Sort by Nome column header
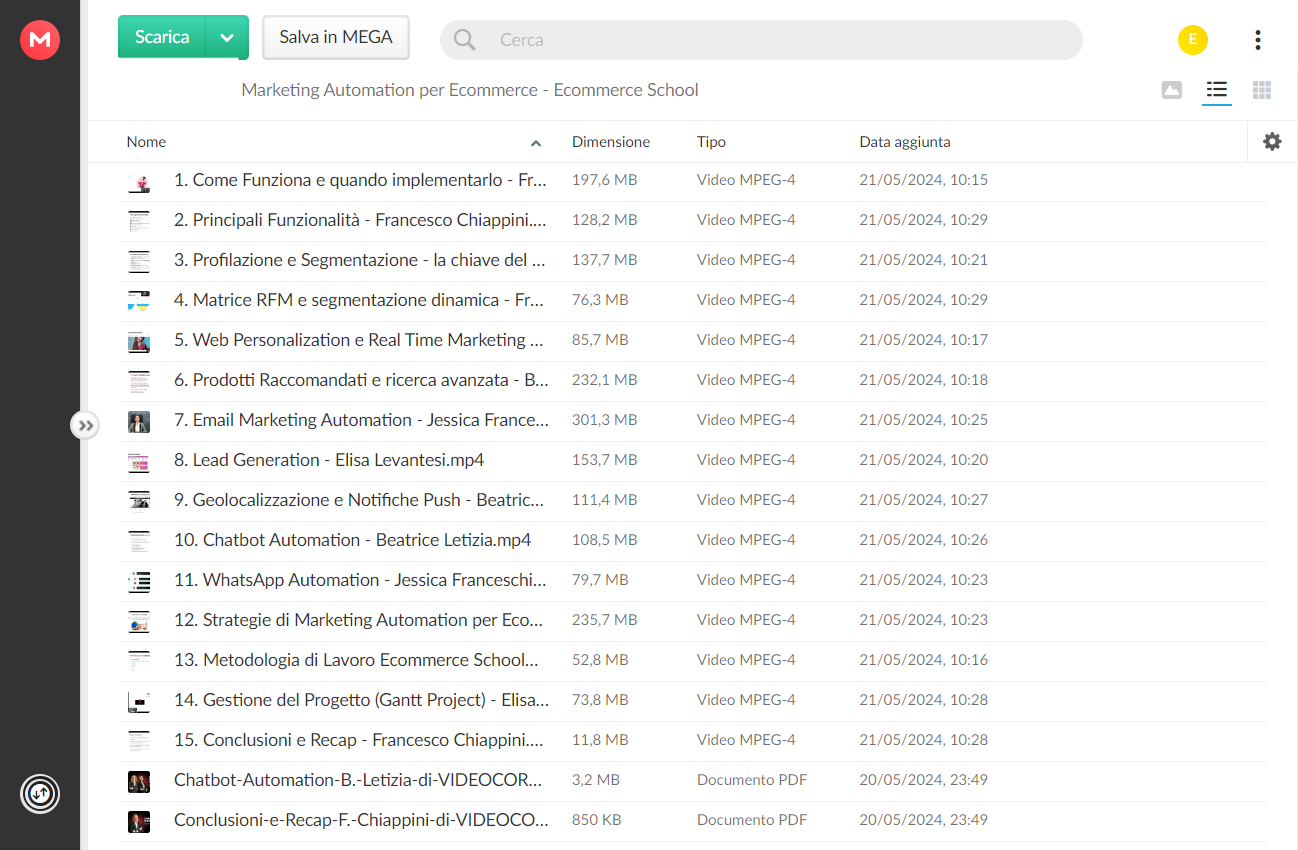The image size is (1298, 850). click(x=146, y=142)
